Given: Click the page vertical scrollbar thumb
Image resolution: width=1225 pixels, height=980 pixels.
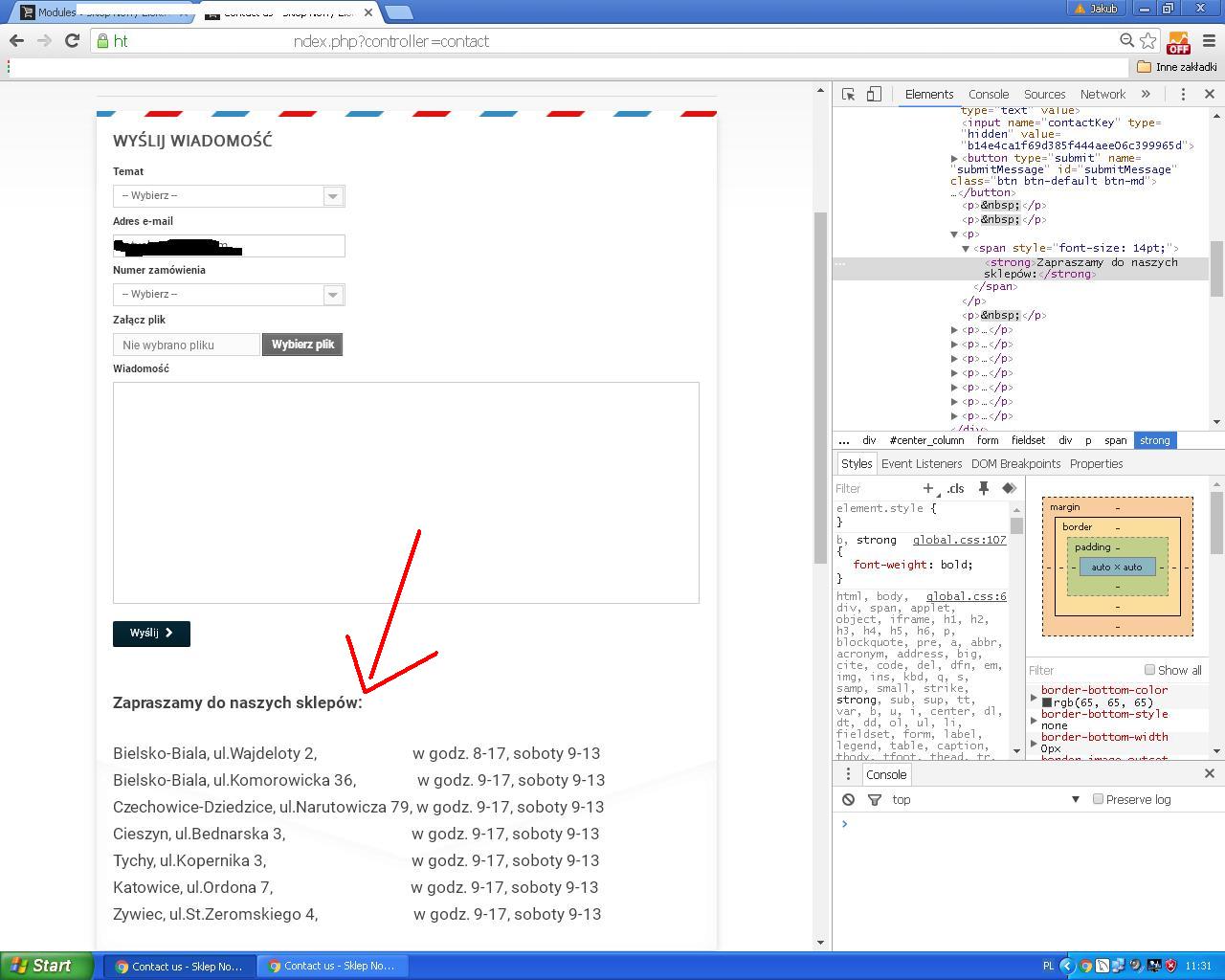Looking at the screenshot, I should pos(820,388).
